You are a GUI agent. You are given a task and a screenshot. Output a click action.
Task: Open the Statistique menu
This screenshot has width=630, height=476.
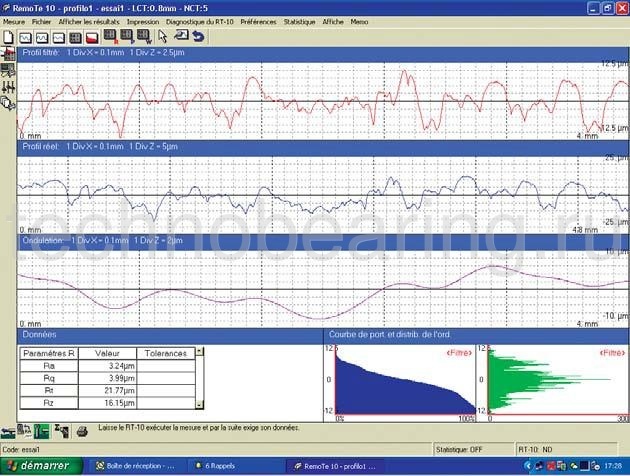pyautogui.click(x=299, y=20)
